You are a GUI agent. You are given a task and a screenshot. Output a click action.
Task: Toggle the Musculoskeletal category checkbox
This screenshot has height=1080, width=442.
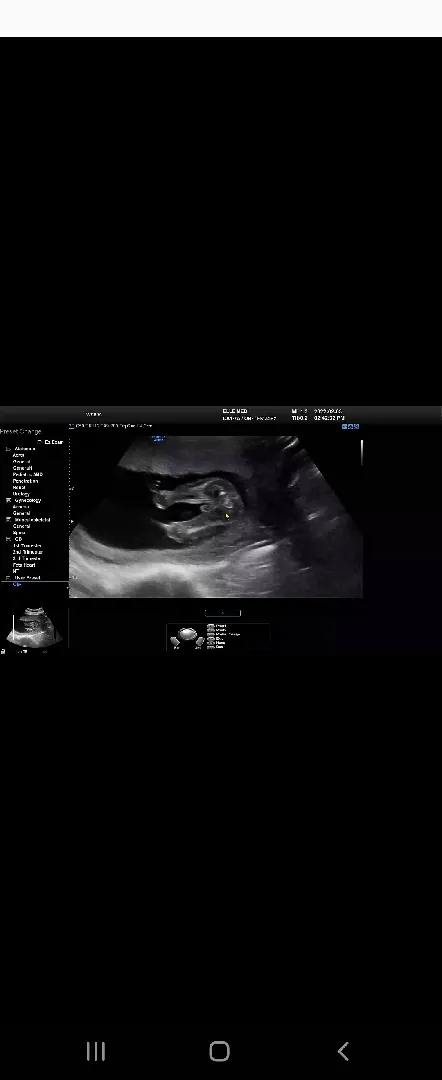tap(8, 519)
